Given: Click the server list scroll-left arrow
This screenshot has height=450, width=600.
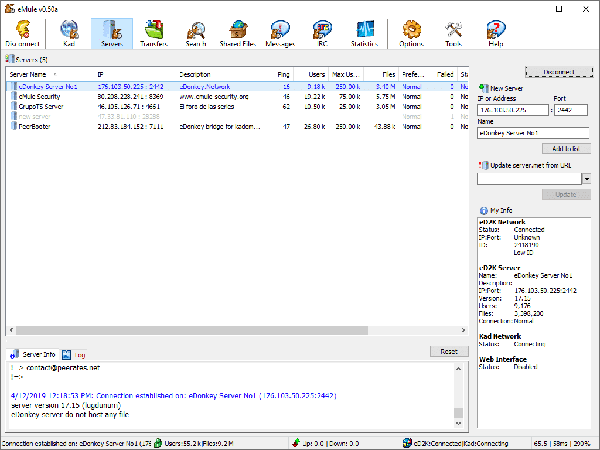Looking at the screenshot, I should pyautogui.click(x=11, y=330).
